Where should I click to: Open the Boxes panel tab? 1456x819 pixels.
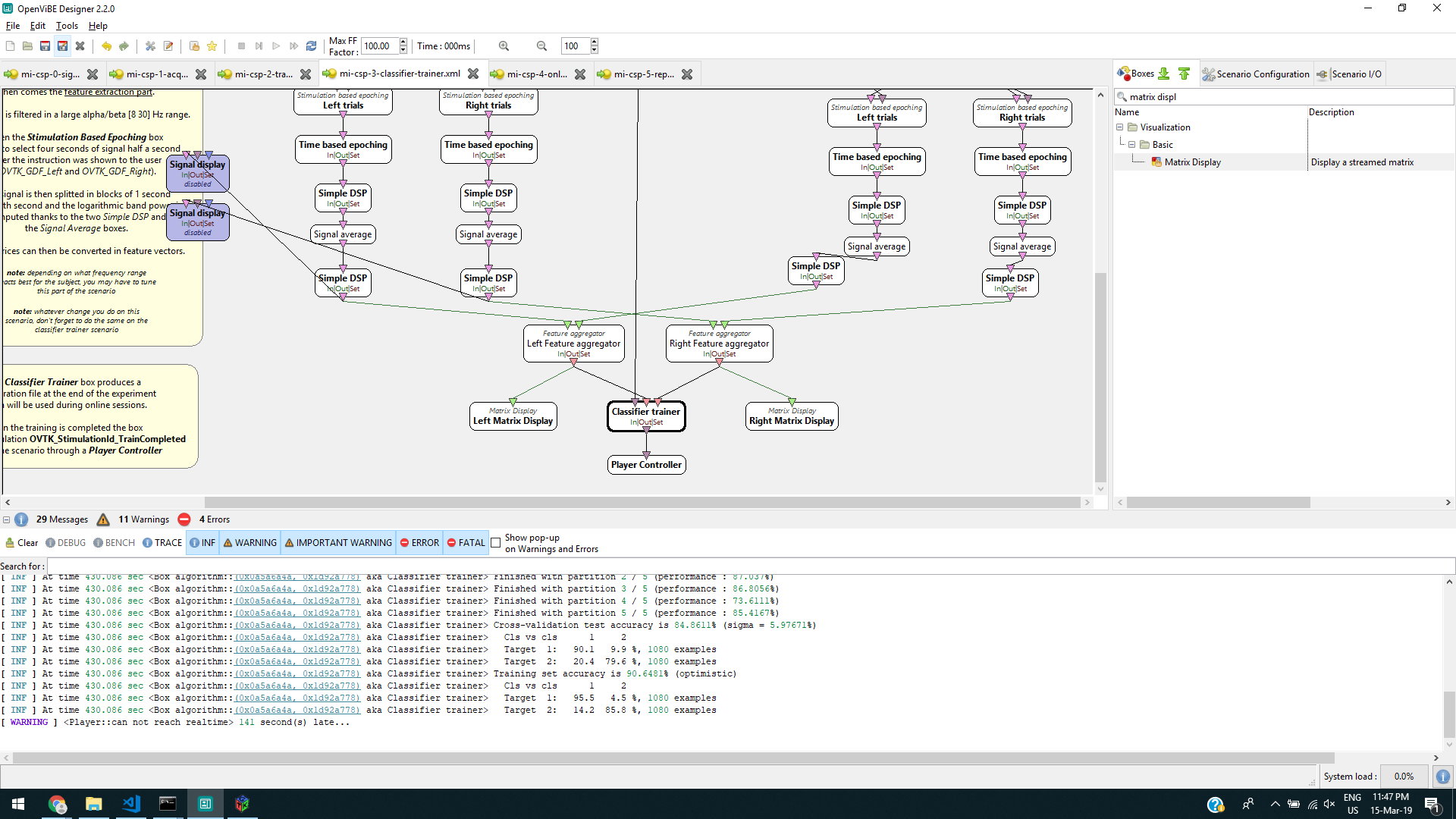point(1135,74)
